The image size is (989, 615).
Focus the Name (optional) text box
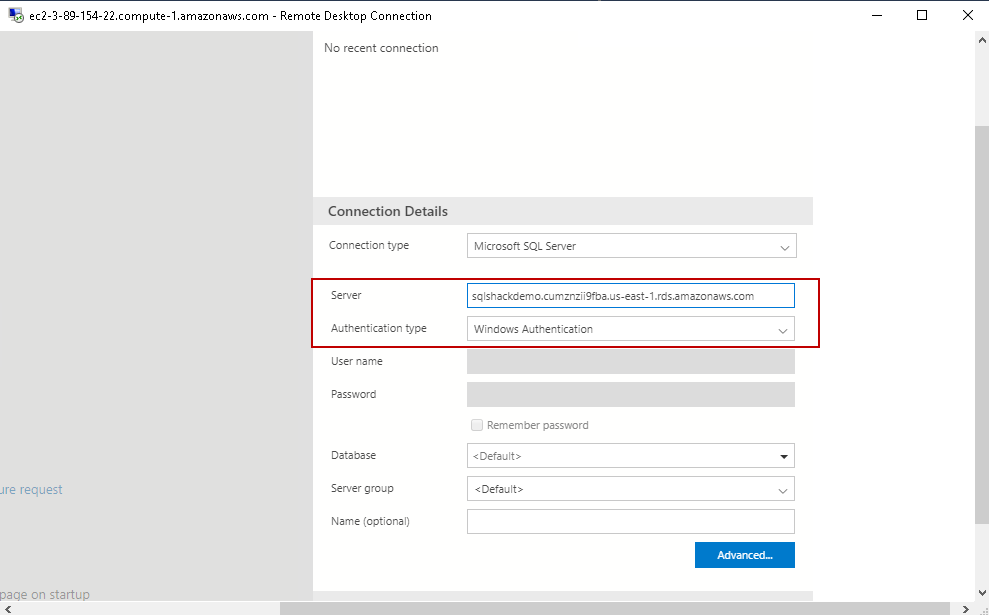tap(630, 522)
